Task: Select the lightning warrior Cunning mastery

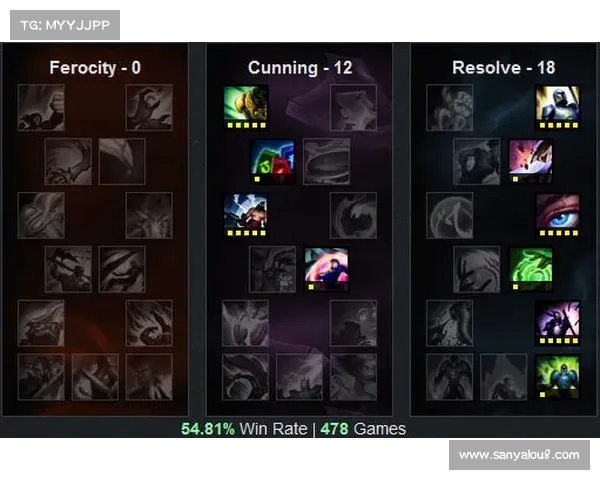Action: [x=246, y=216]
